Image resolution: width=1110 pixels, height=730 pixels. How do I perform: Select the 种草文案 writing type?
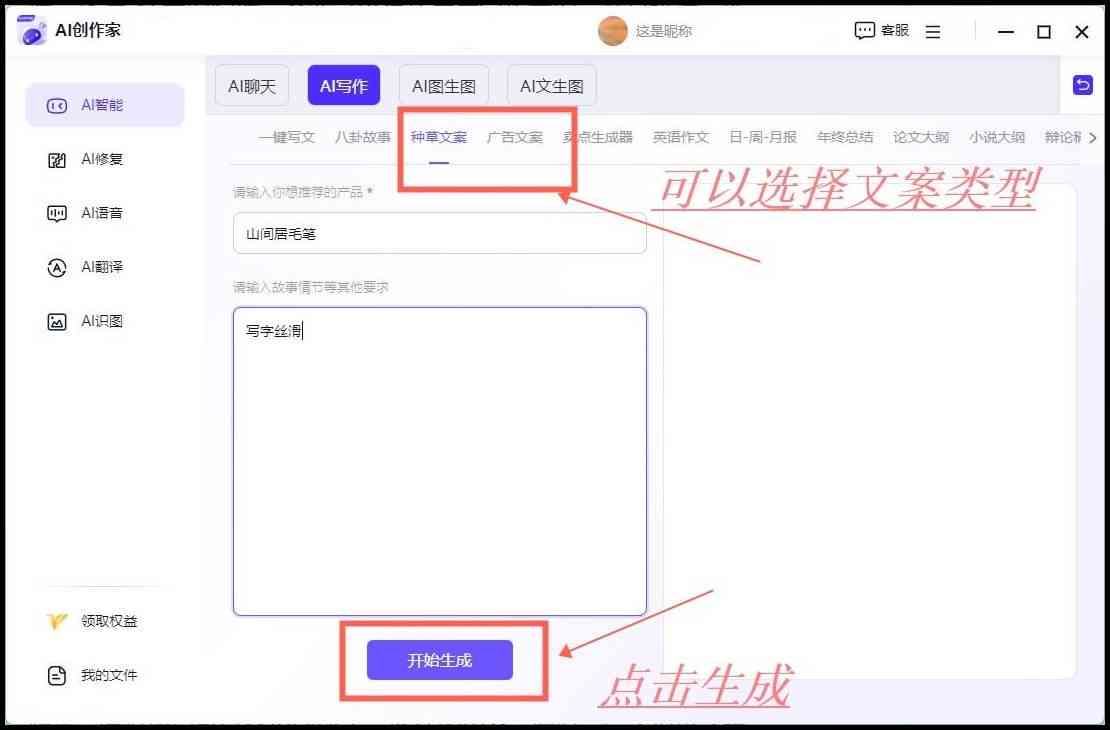coord(439,137)
